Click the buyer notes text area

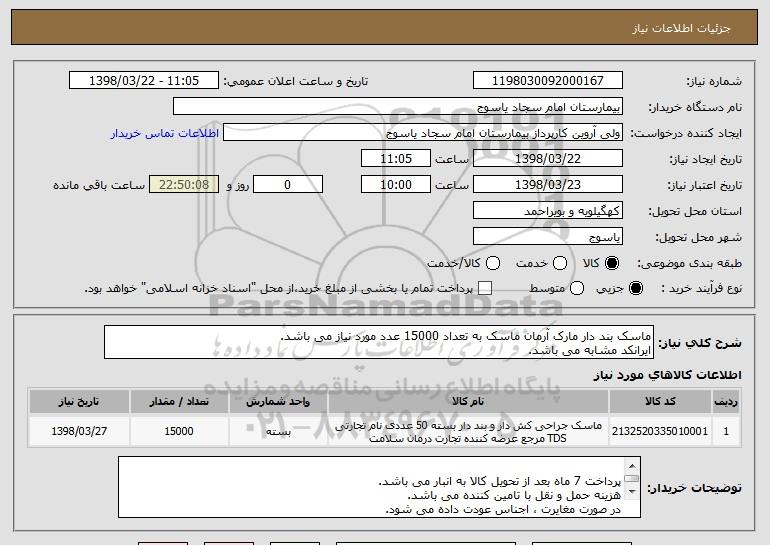pyautogui.click(x=379, y=487)
